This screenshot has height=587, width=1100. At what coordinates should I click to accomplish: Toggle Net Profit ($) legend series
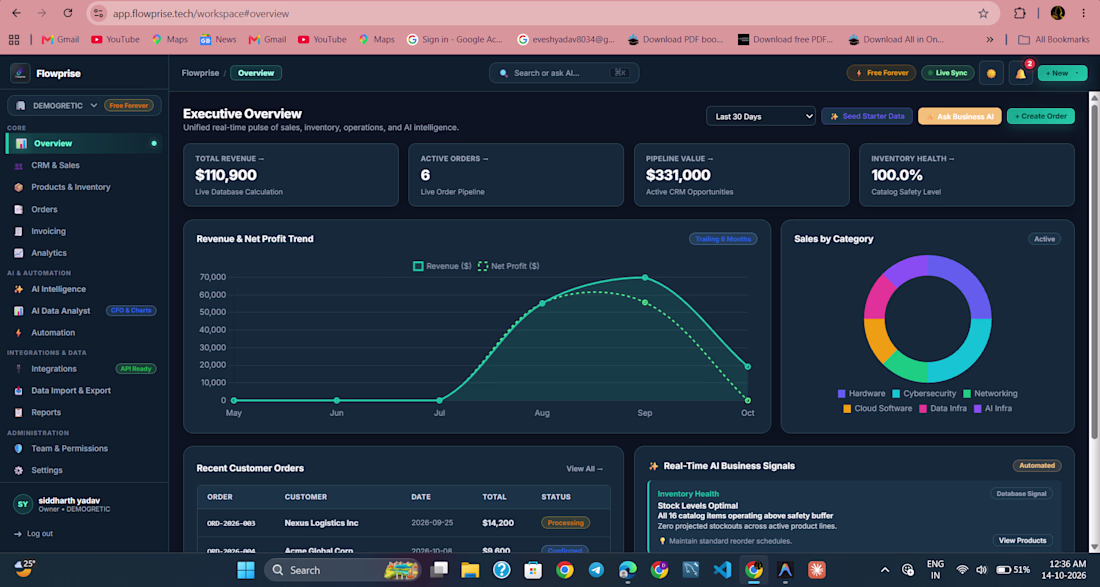click(509, 266)
